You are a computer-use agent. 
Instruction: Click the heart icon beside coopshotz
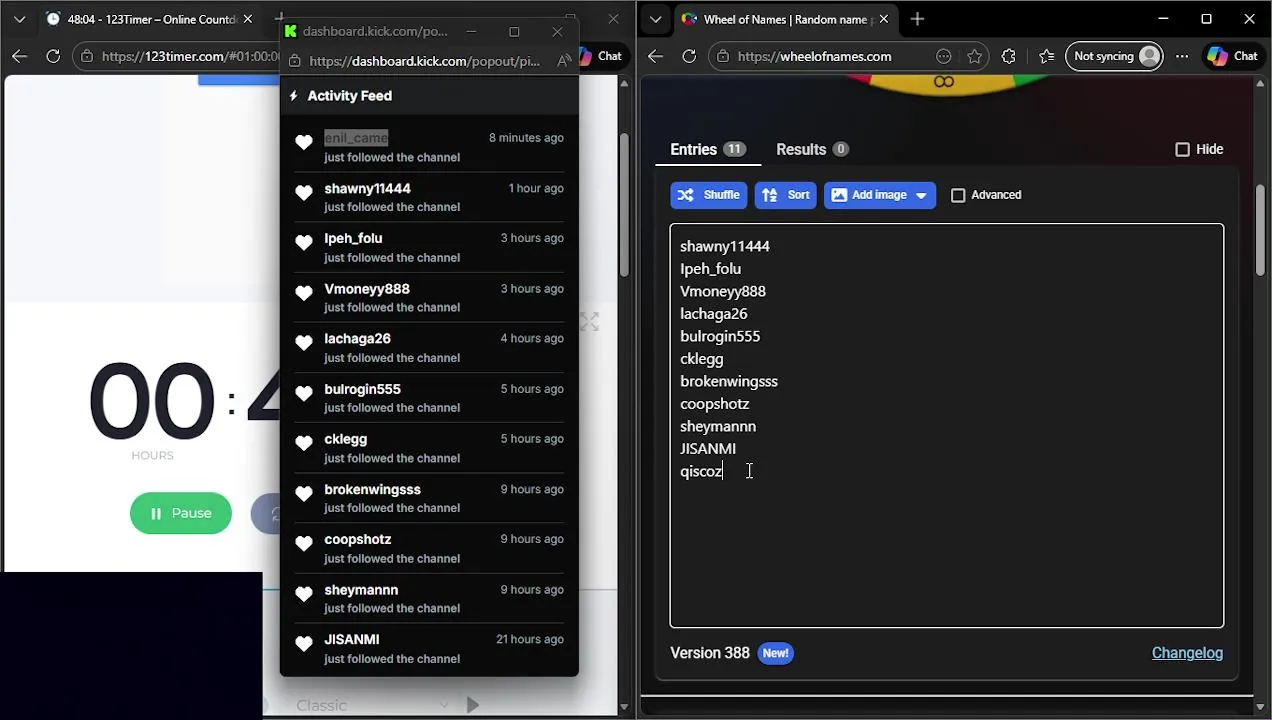point(304,543)
